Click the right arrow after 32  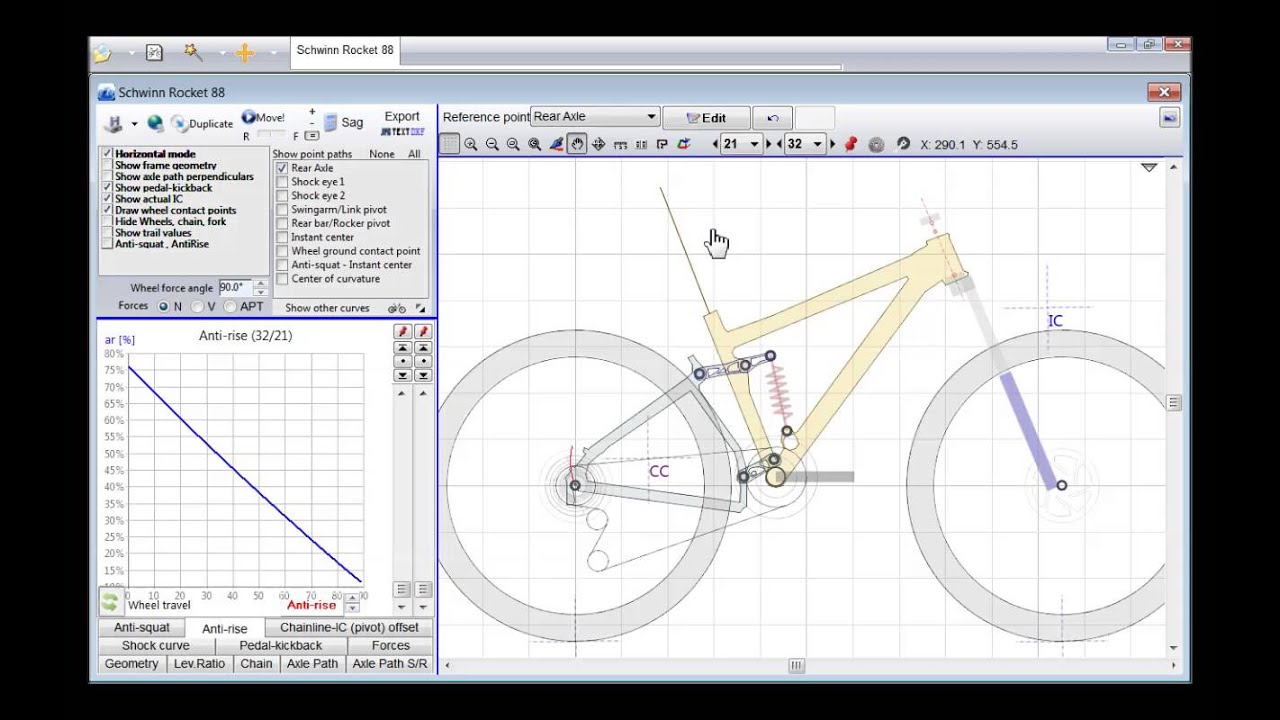[x=833, y=144]
